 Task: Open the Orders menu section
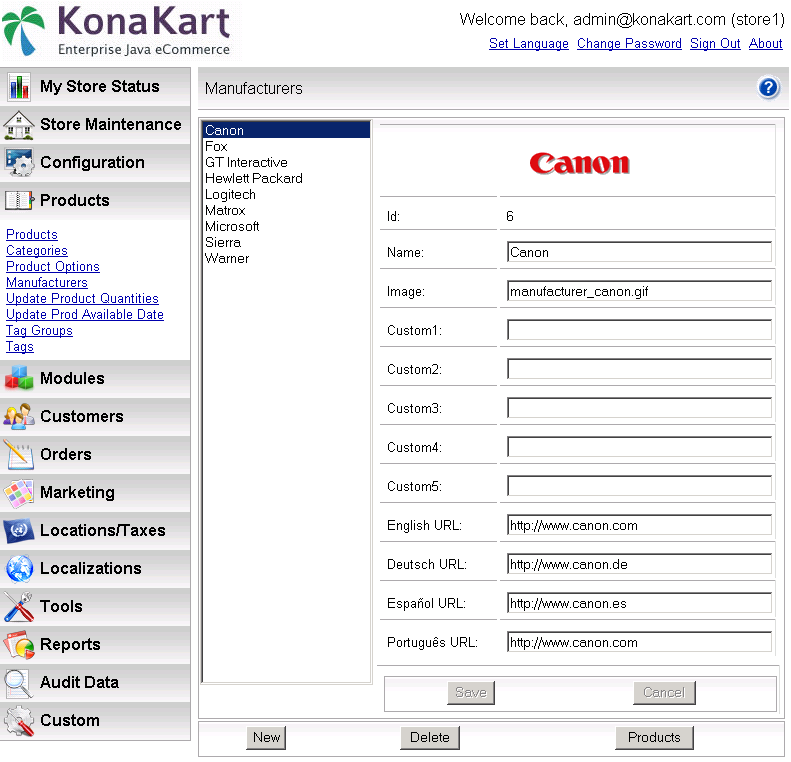(x=95, y=454)
